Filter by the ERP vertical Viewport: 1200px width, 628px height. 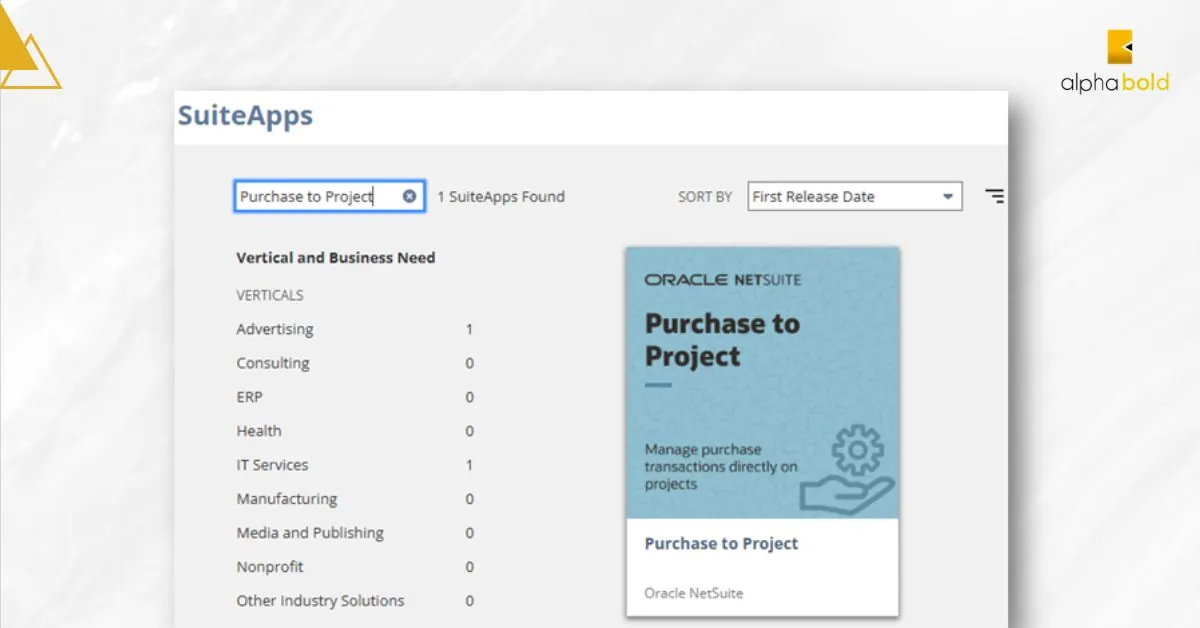[250, 397]
